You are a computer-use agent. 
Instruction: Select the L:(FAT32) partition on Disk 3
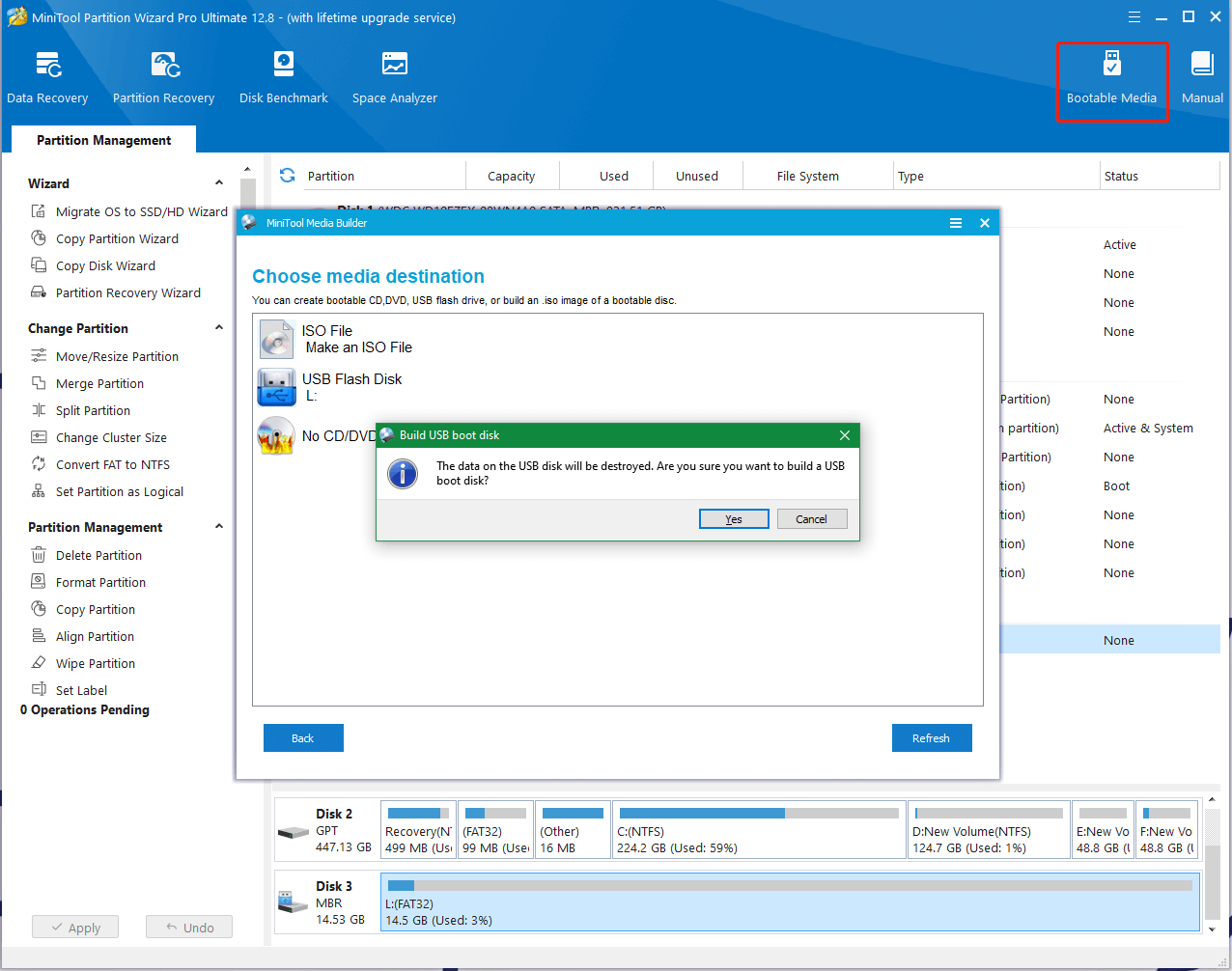tap(790, 902)
